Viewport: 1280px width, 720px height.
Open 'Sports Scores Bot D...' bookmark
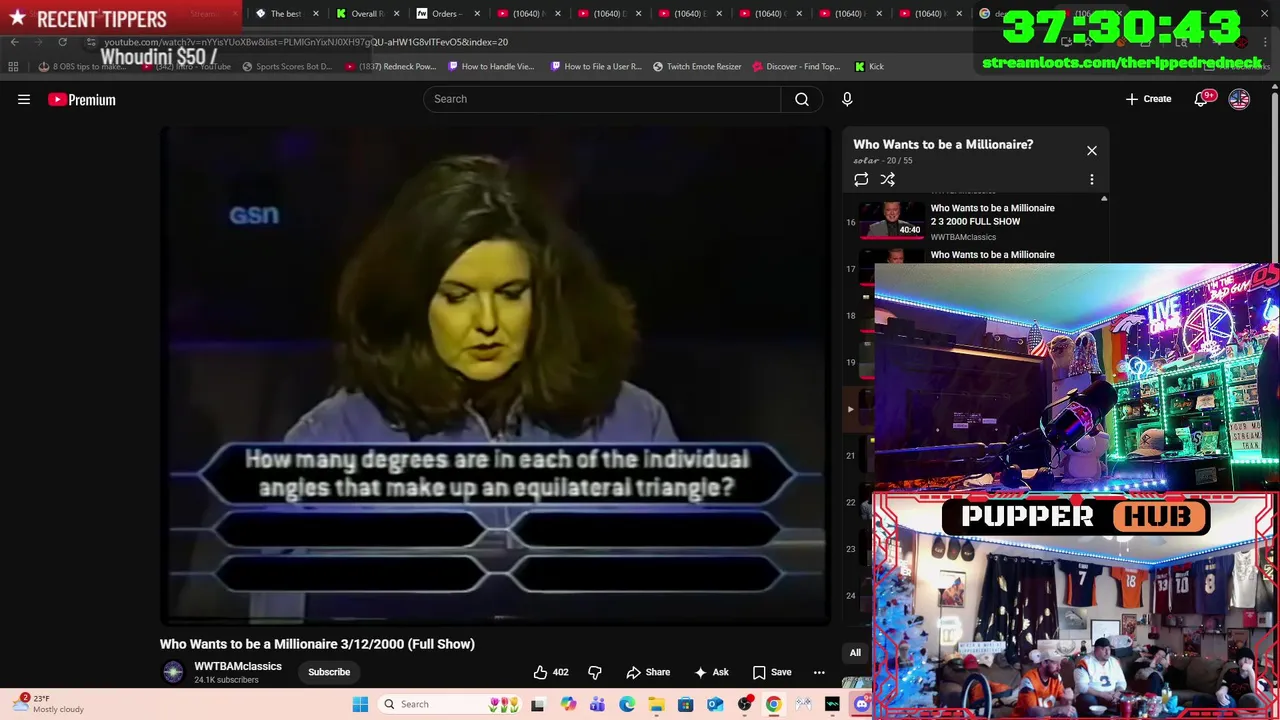pos(287,66)
